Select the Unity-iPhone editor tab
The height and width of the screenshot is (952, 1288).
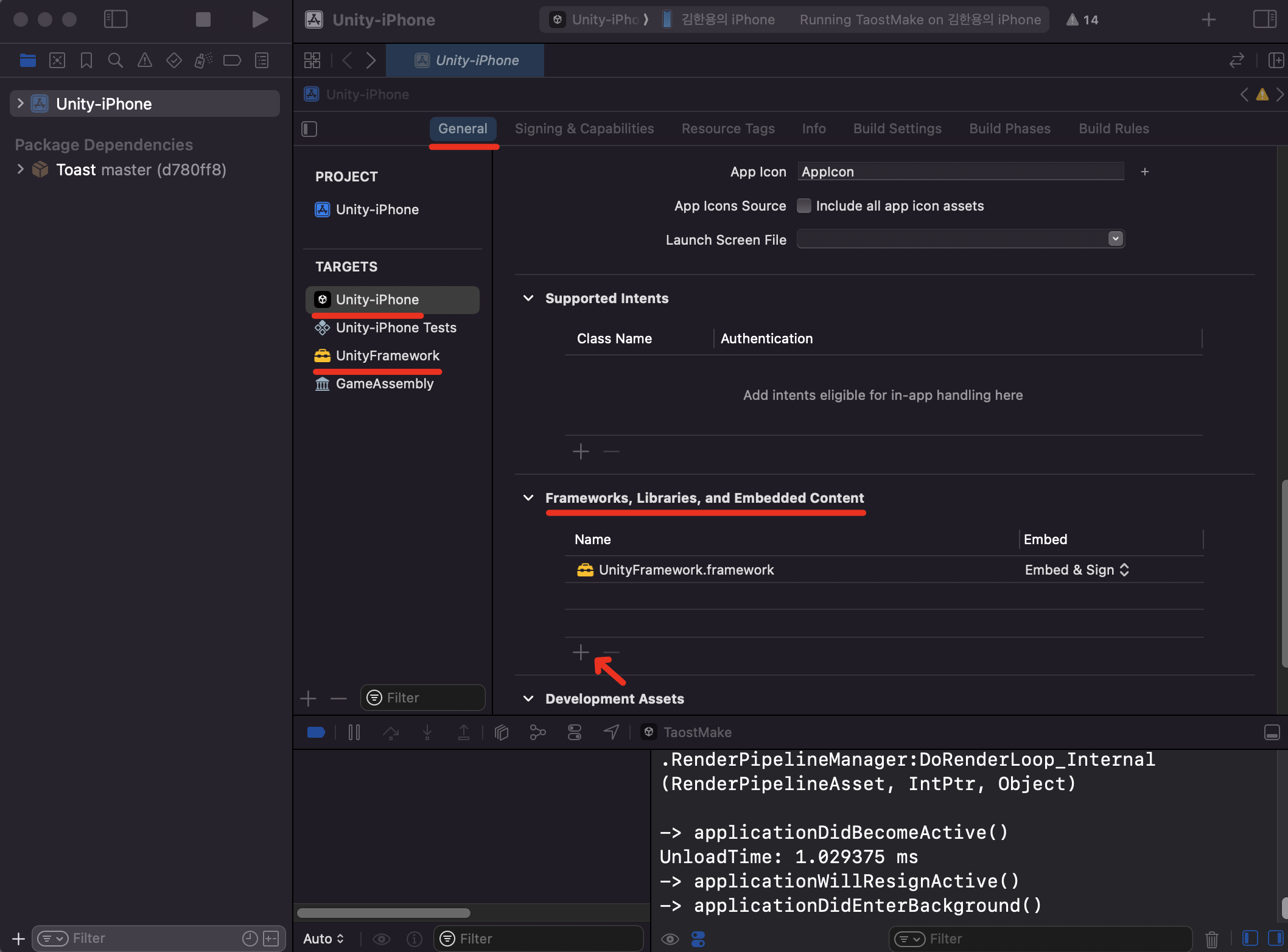click(x=465, y=60)
